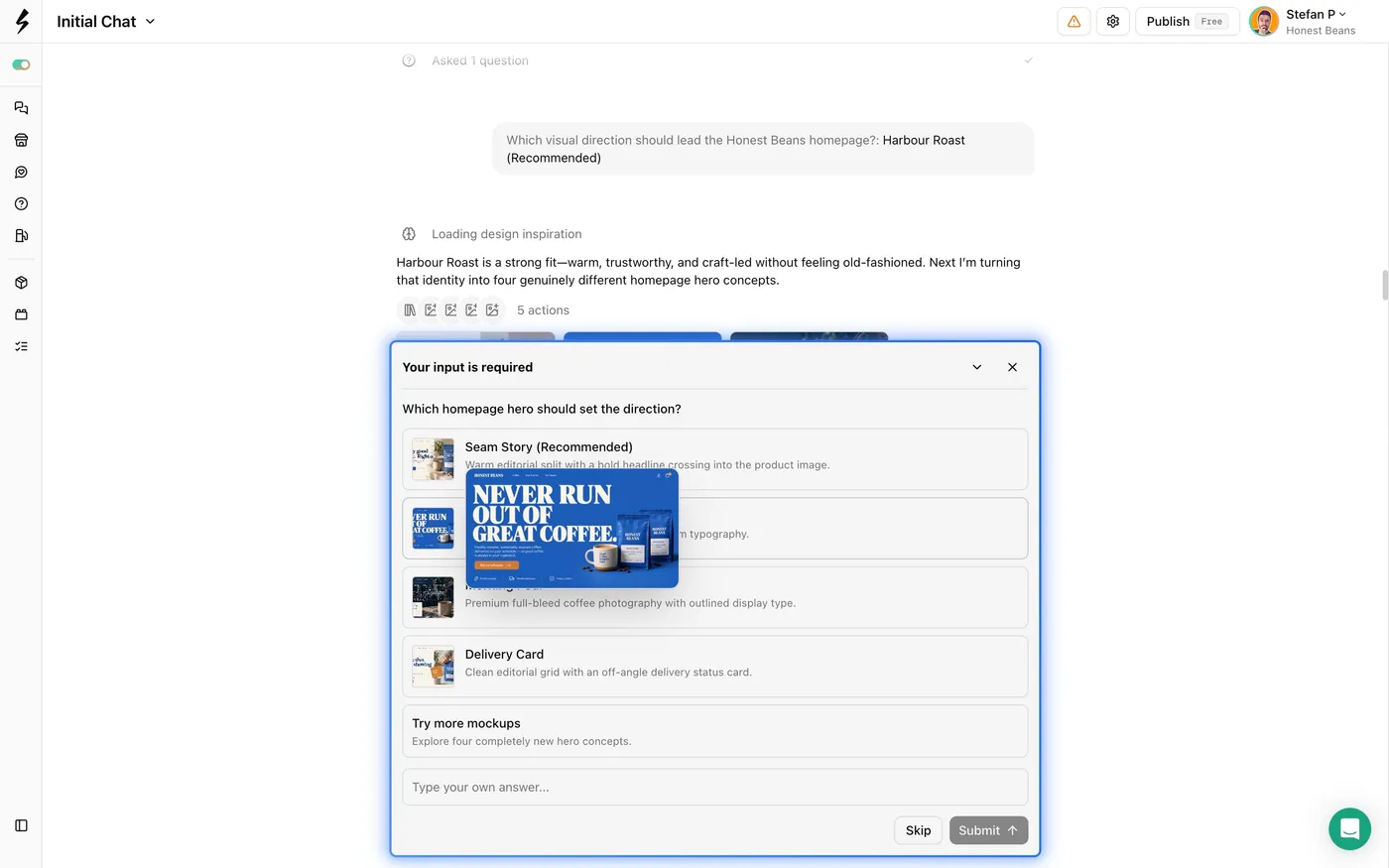This screenshot has width=1389, height=868.
Task: Click the brain icon by 'Loading design inspiration'
Action: pyautogui.click(x=409, y=234)
